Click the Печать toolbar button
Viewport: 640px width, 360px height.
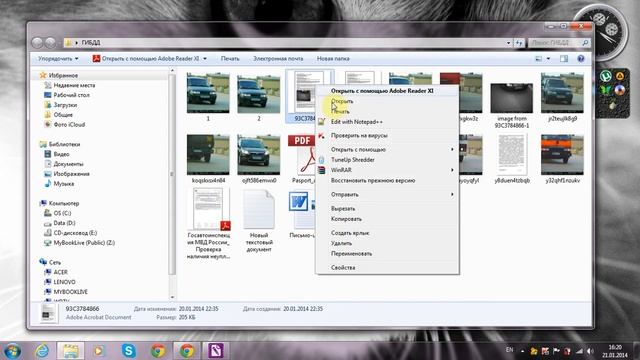pos(230,59)
